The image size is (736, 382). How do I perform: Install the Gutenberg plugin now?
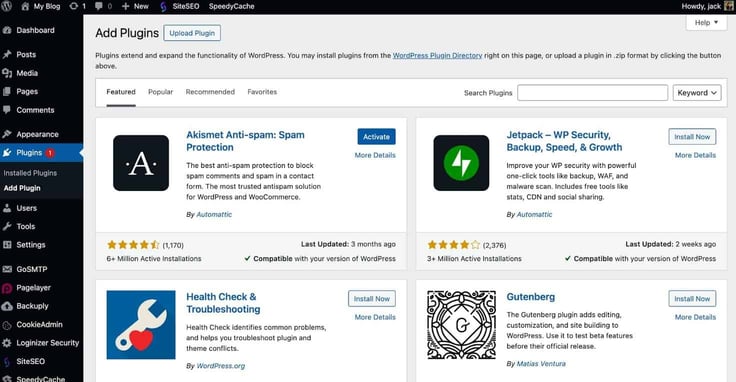[x=692, y=298]
